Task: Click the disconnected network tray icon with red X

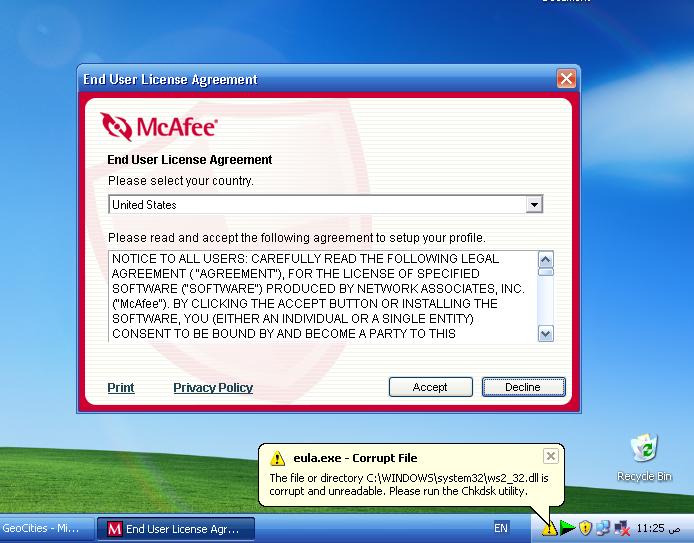Action: [622, 528]
